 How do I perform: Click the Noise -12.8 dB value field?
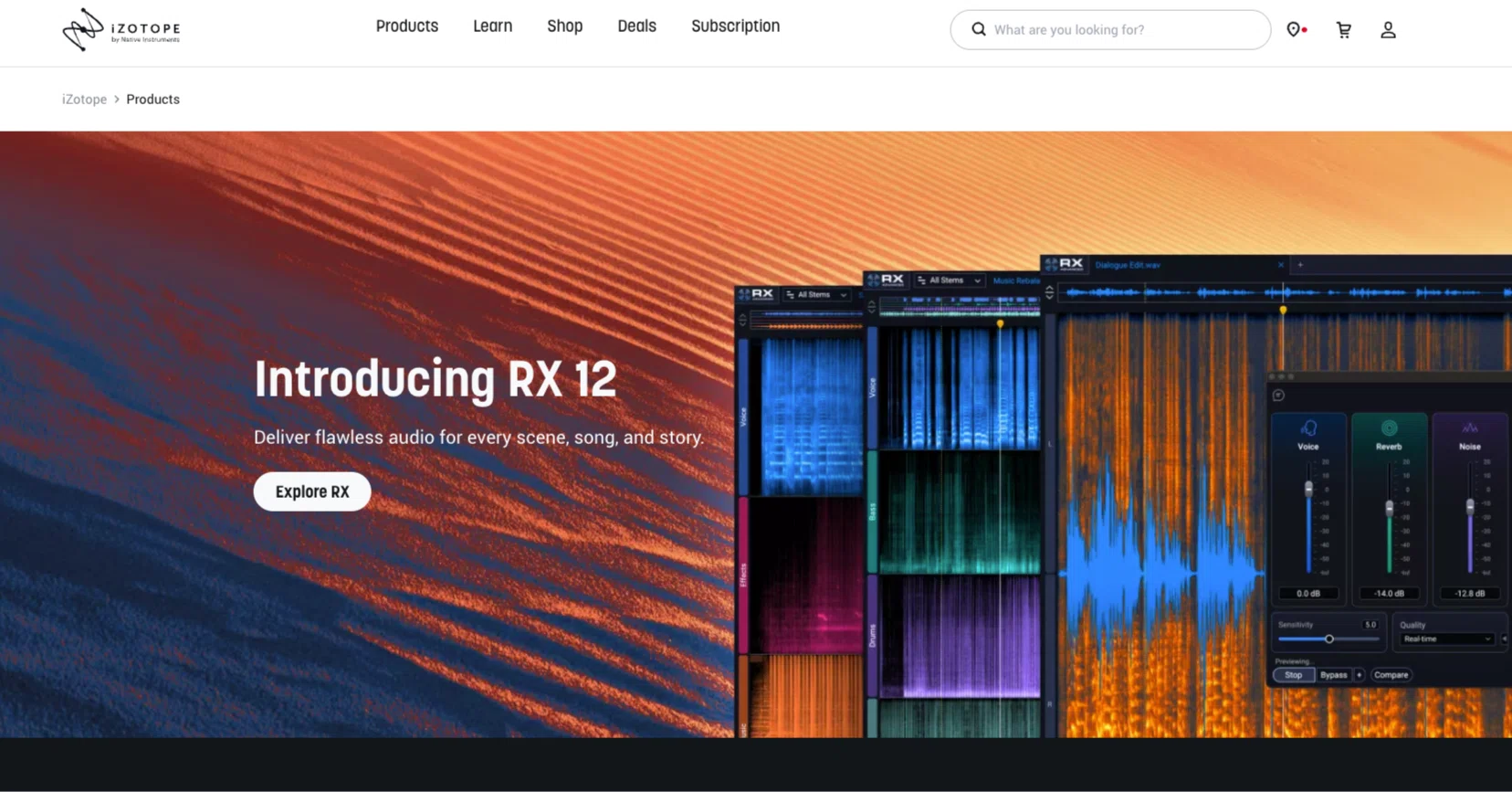point(1470,594)
